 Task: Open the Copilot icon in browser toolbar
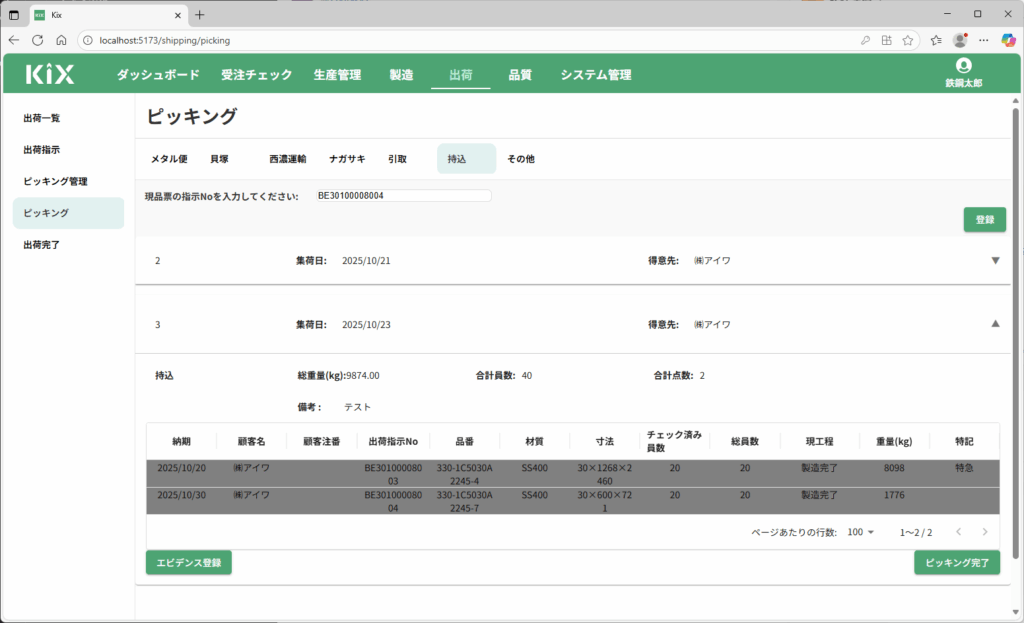pos(1008,40)
